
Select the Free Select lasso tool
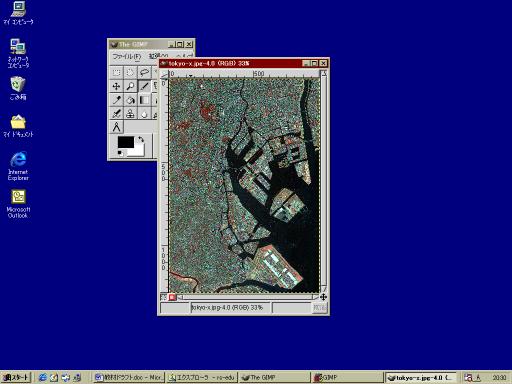click(x=144, y=72)
